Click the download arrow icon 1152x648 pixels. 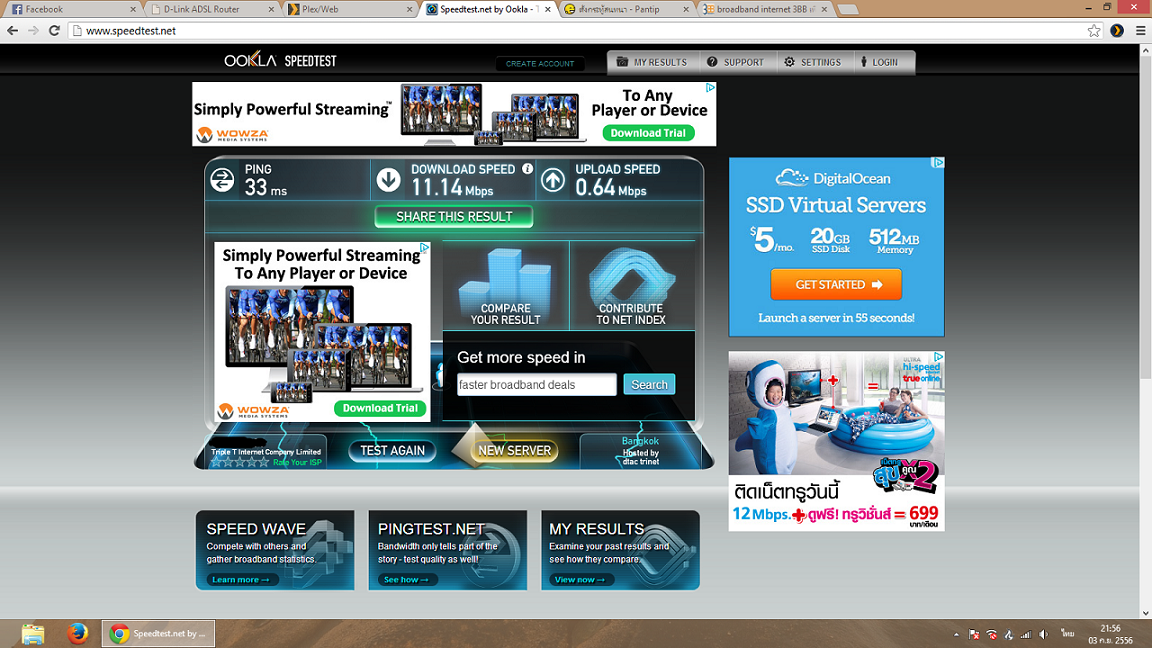[389, 180]
